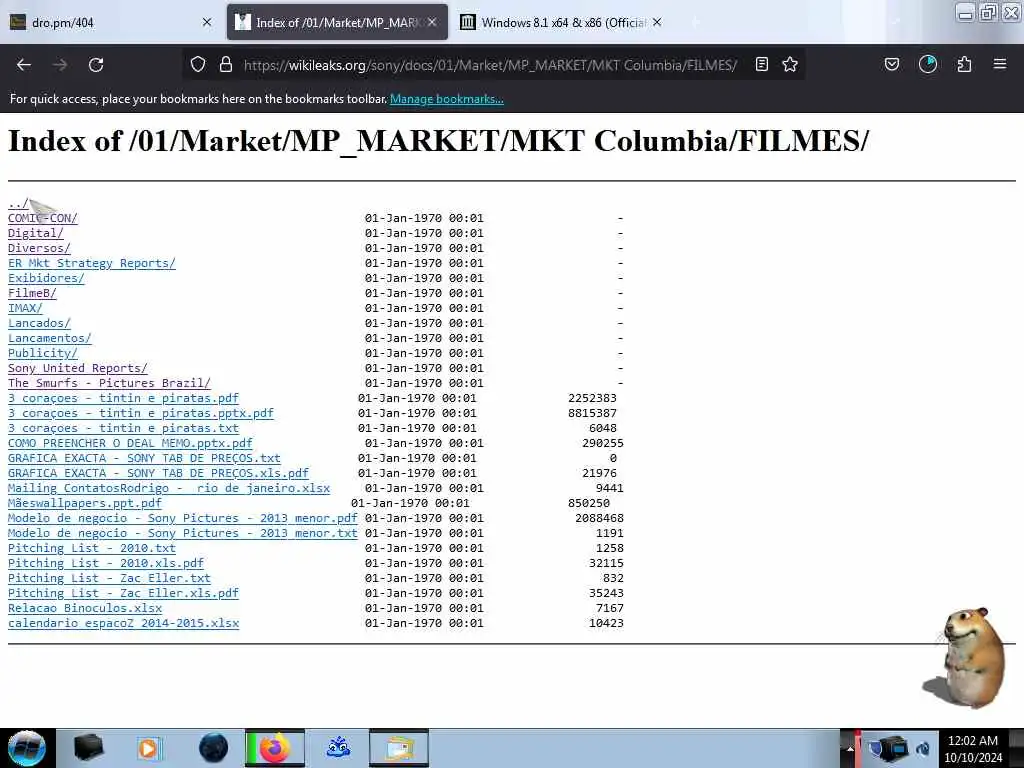Open Modelo de negocio 2013 menor.txt

pyautogui.click(x=183, y=534)
